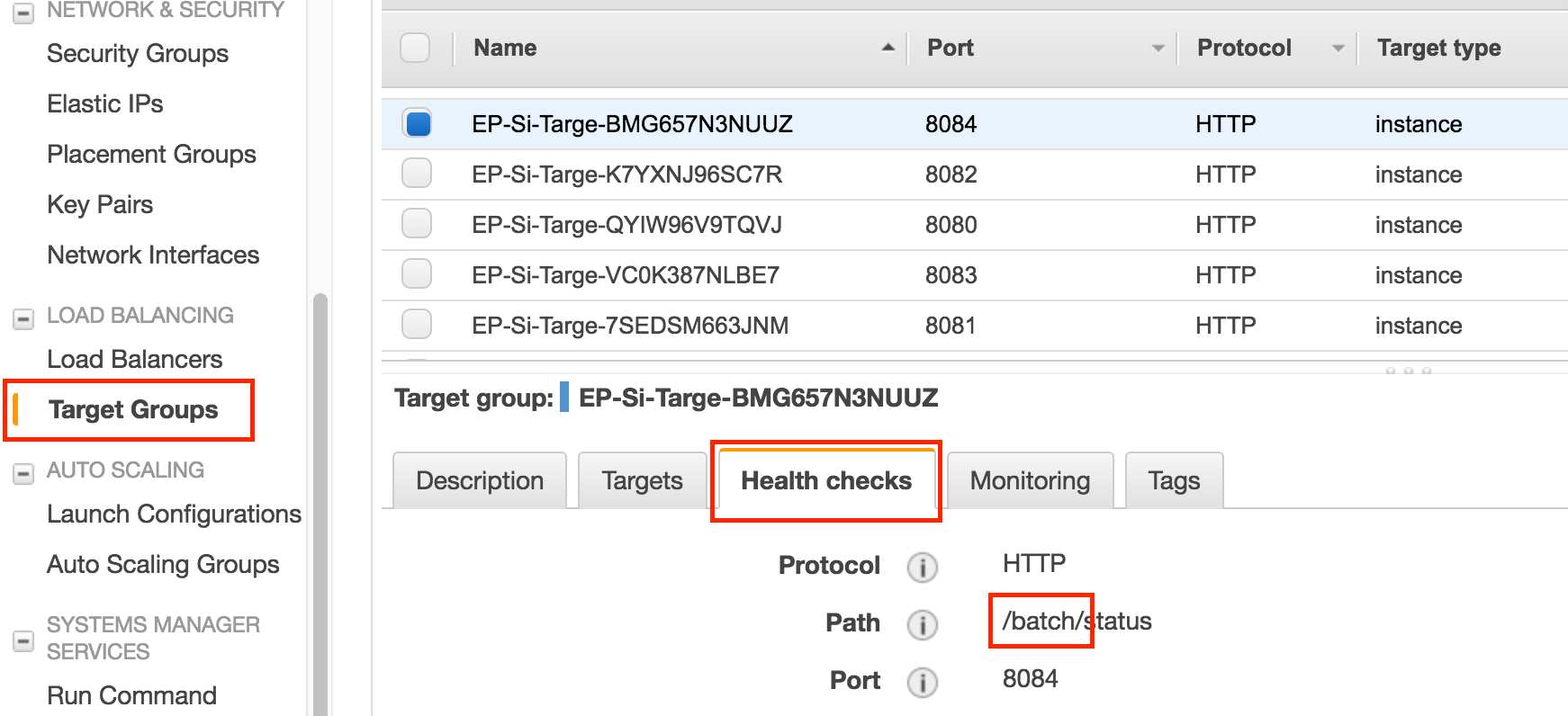Open the Tags tab
1568x716 pixels.
pyautogui.click(x=1174, y=480)
